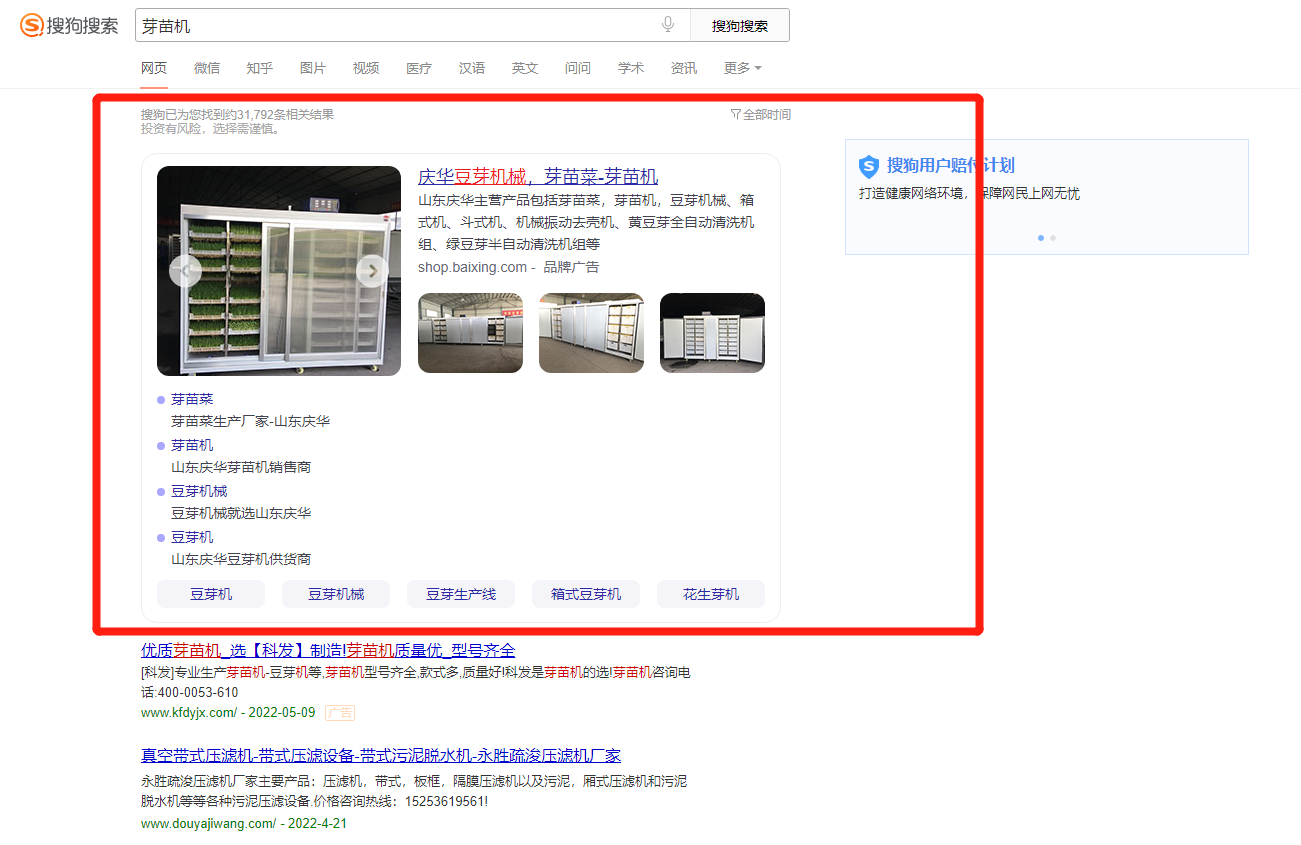Select the first banner pagination dot
The image size is (1301, 845).
pyautogui.click(x=1041, y=238)
